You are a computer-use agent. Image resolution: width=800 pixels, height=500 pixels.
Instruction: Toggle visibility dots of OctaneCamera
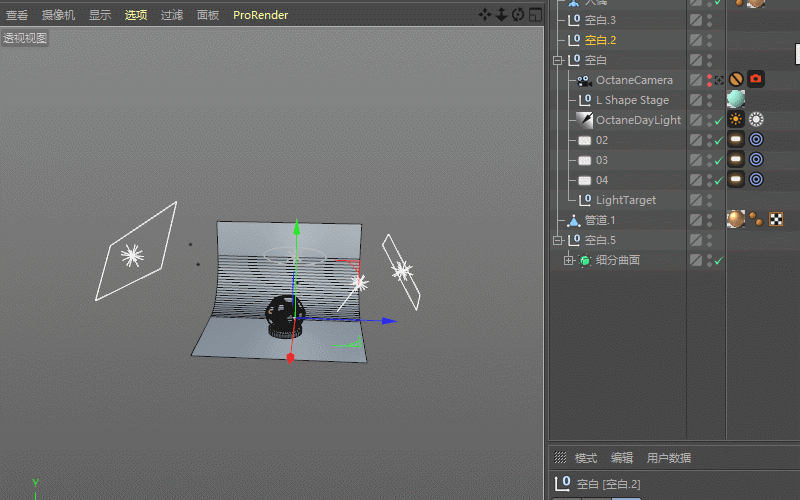709,80
